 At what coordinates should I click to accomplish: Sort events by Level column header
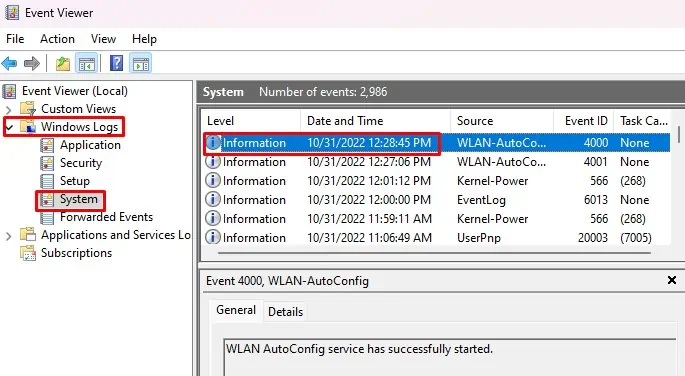click(x=251, y=121)
